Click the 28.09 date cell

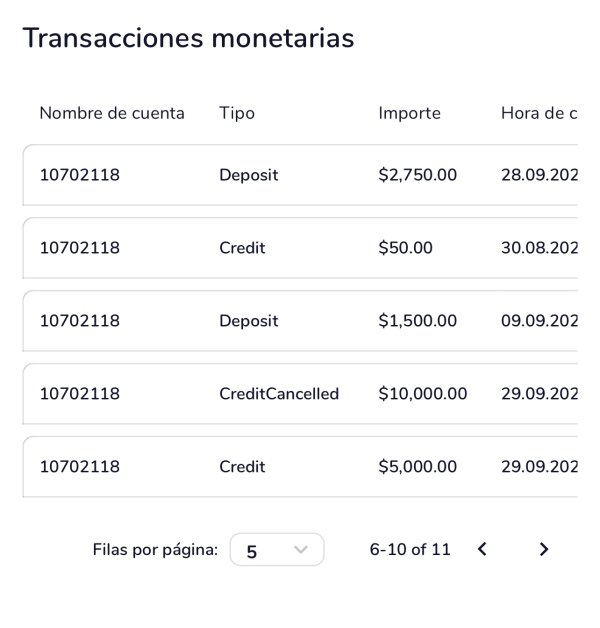click(539, 175)
